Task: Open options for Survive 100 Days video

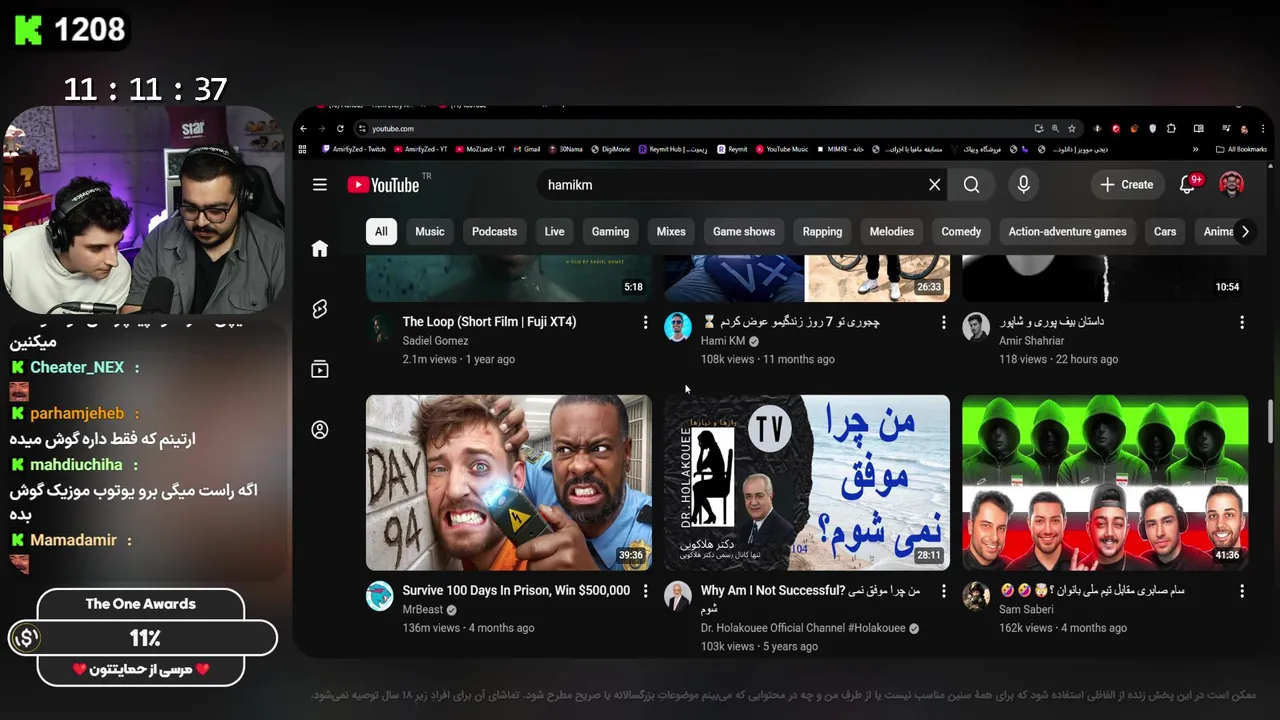Action: click(x=645, y=591)
